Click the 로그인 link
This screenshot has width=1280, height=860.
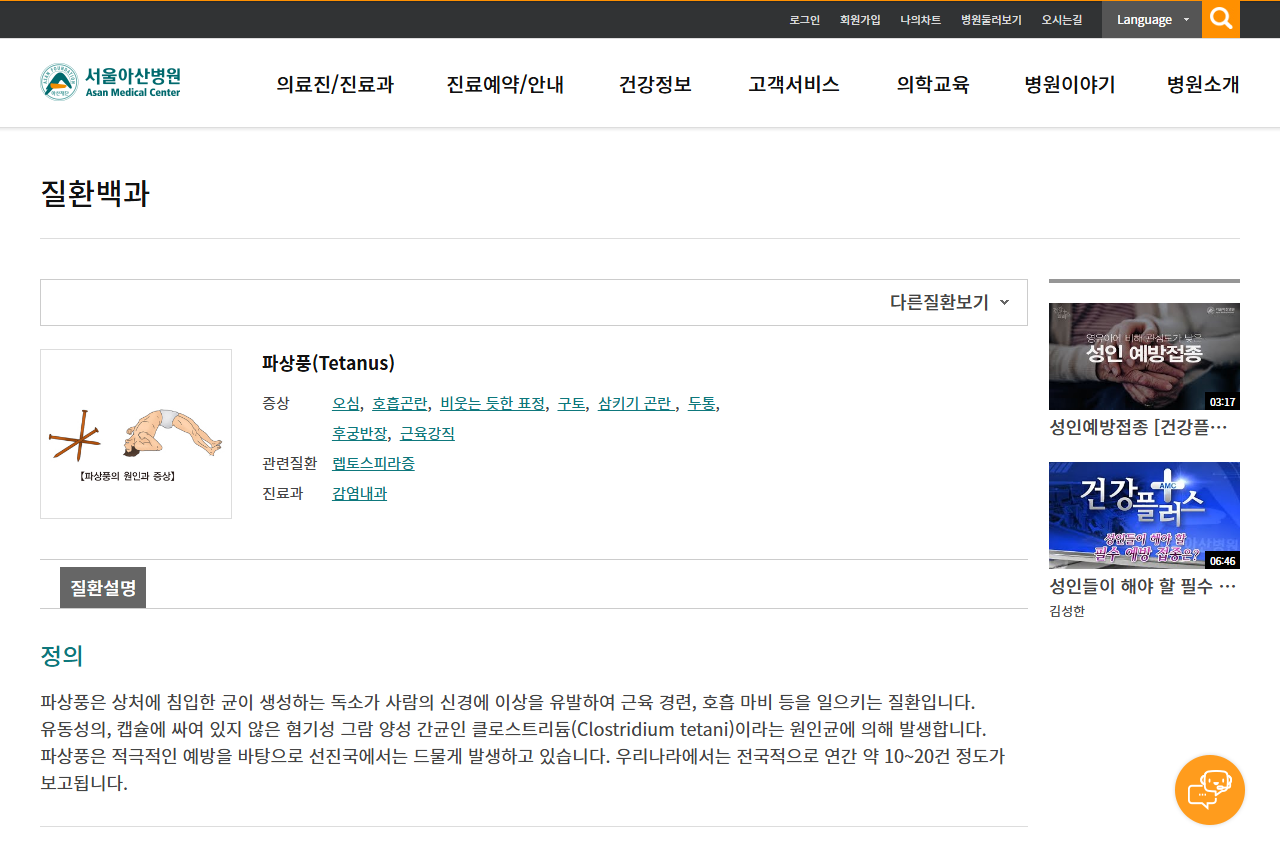(x=804, y=19)
